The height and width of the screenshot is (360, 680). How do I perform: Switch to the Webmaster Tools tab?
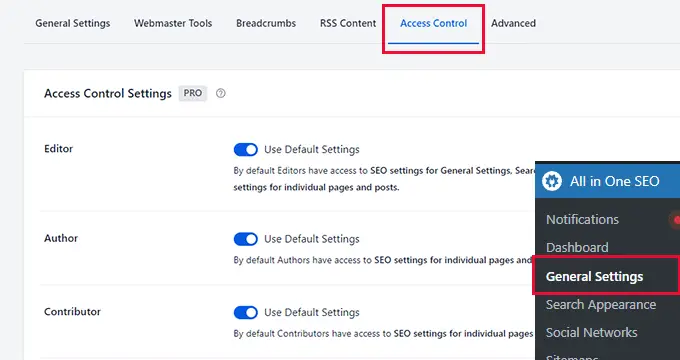[173, 23]
